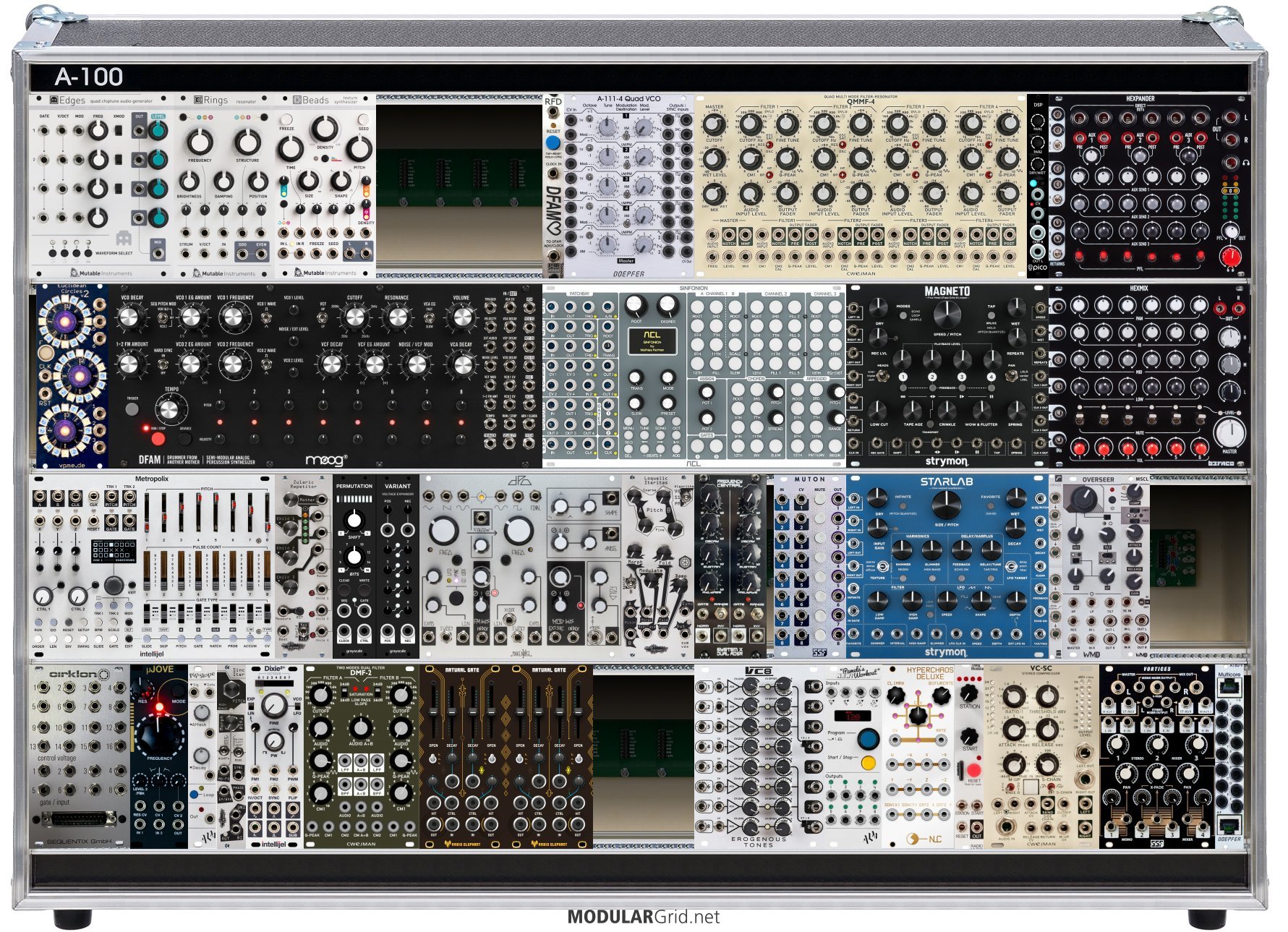Click the DFAM CUTOFF knob
Viewport: 1288px width, 932px height.
coord(354,317)
